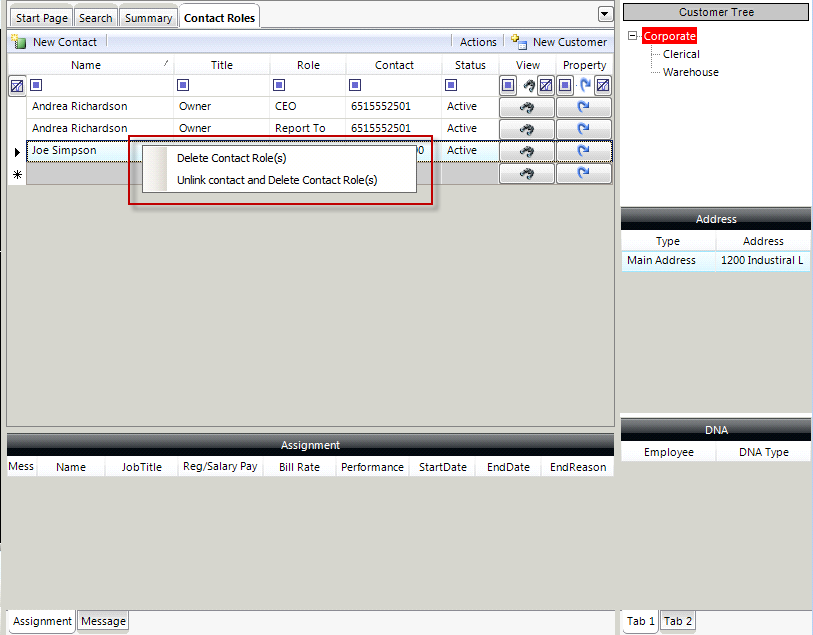Image resolution: width=813 pixels, height=635 pixels.
Task: Clear the View column filter
Action: click(546, 85)
